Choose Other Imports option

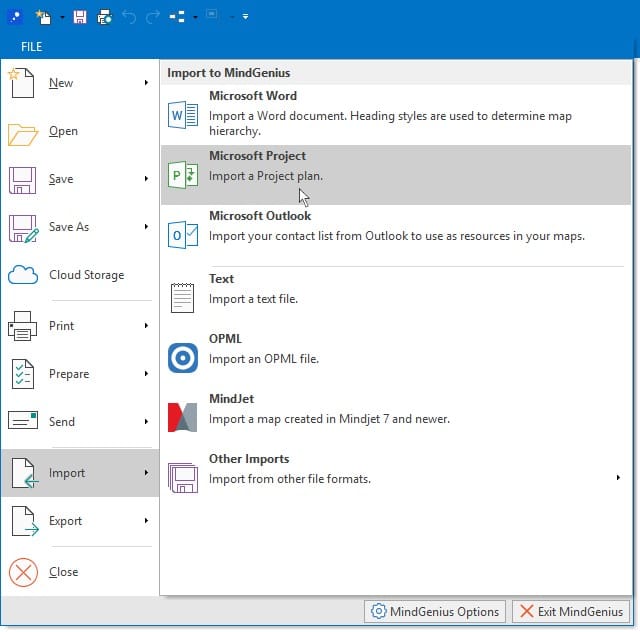396,478
